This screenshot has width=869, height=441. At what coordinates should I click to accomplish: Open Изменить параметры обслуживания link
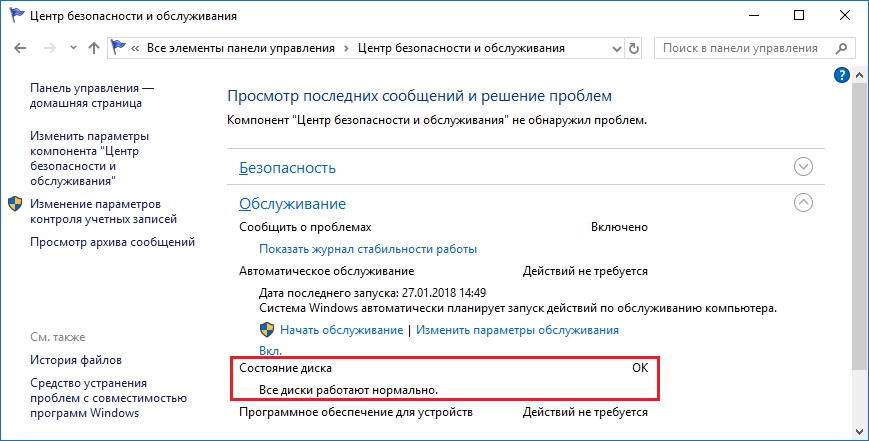click(517, 330)
